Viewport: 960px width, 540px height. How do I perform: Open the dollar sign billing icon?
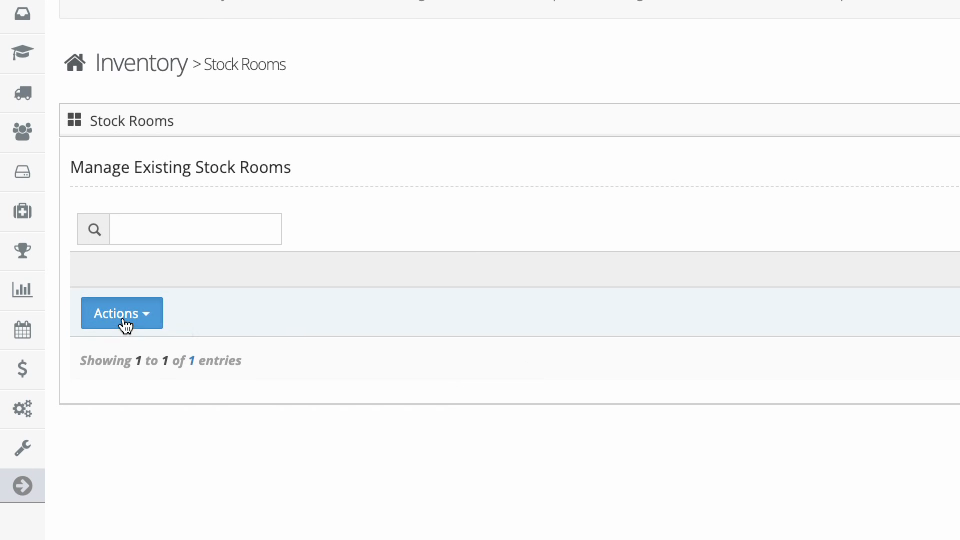pos(23,369)
